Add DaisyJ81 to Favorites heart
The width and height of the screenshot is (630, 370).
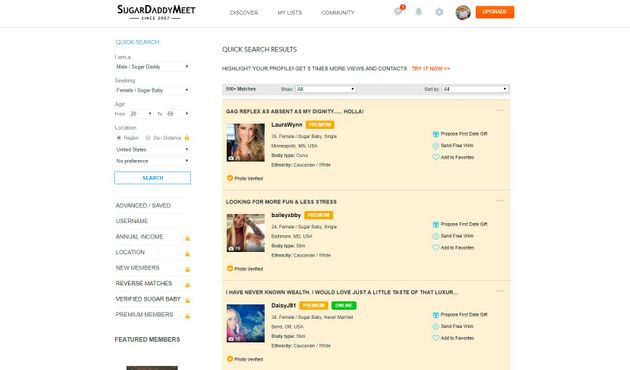point(436,338)
